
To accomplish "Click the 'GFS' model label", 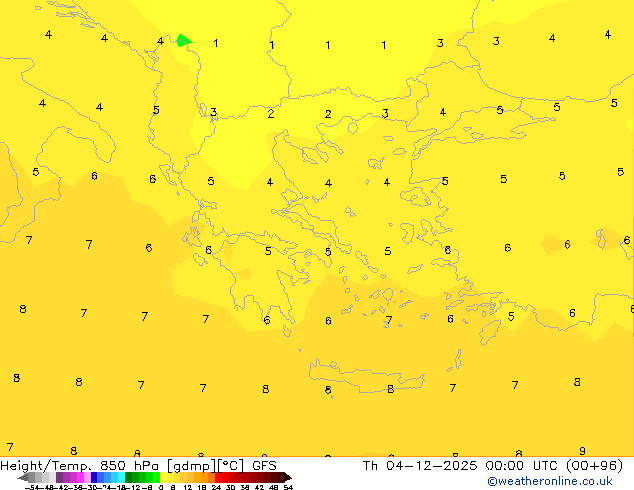I will coord(264,466).
